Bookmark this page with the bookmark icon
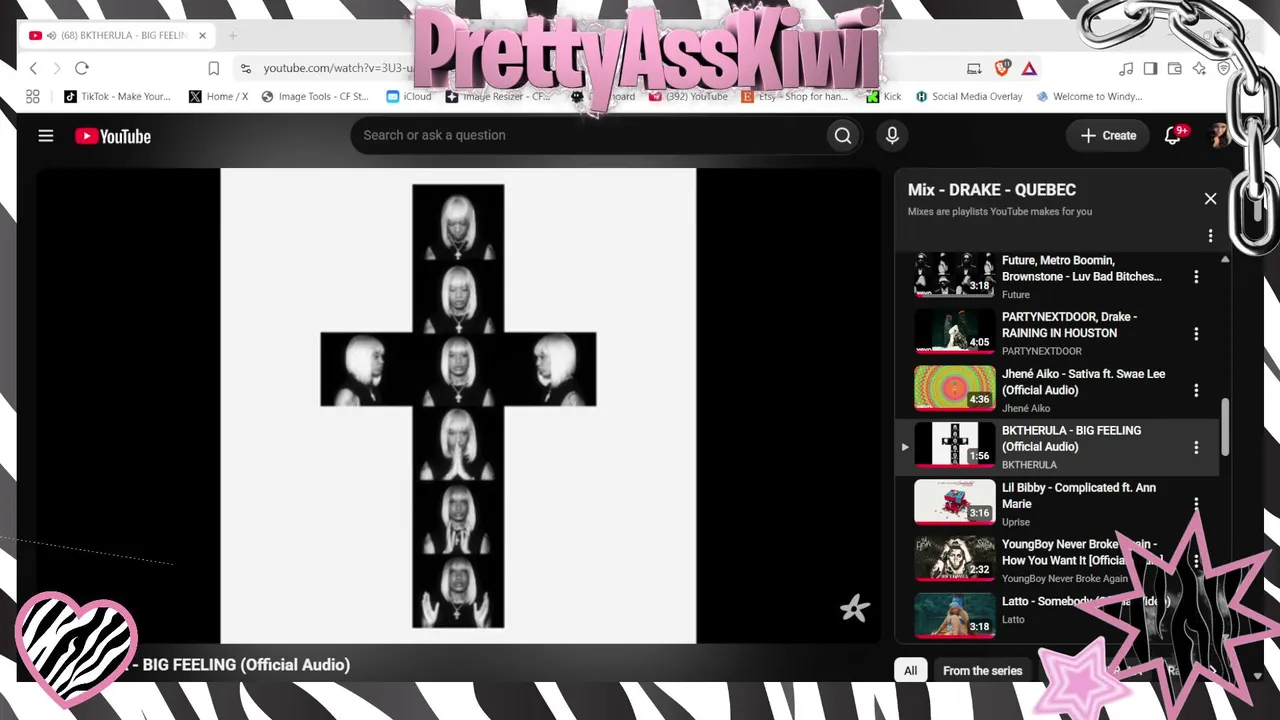The image size is (1280, 720). click(x=213, y=68)
